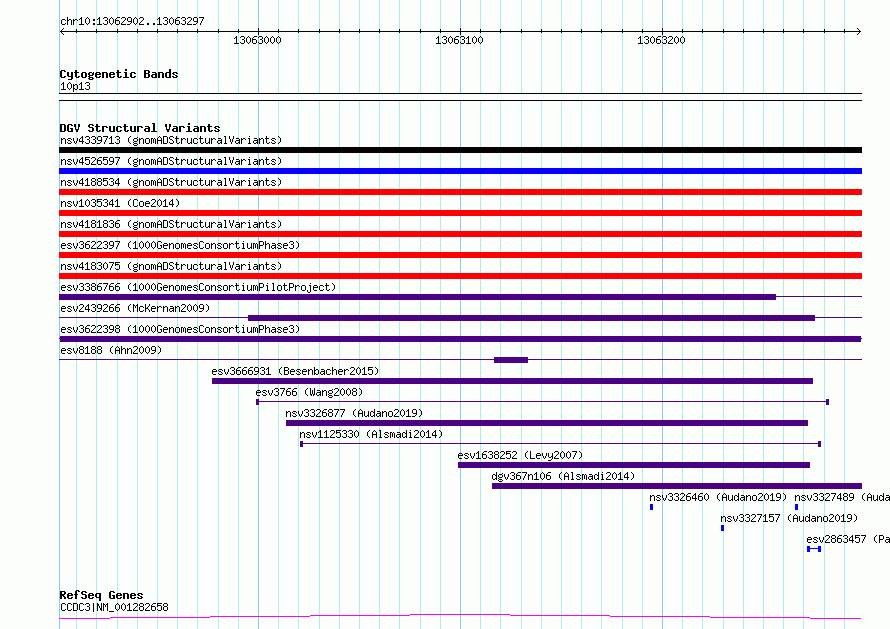Click the esv3666931 Besenbacher2015 bar

[513, 381]
